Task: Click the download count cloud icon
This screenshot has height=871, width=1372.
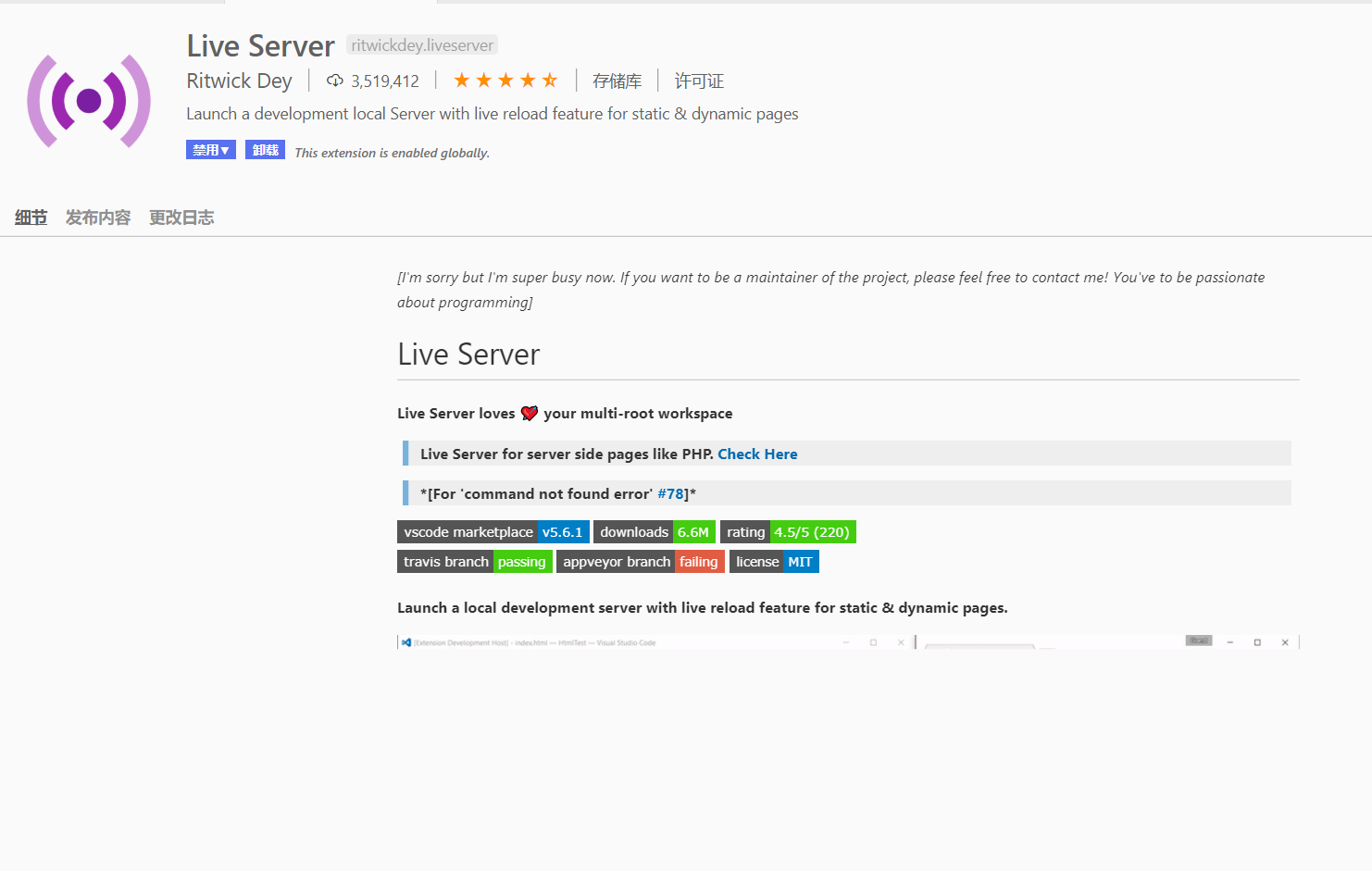Action: pos(334,80)
